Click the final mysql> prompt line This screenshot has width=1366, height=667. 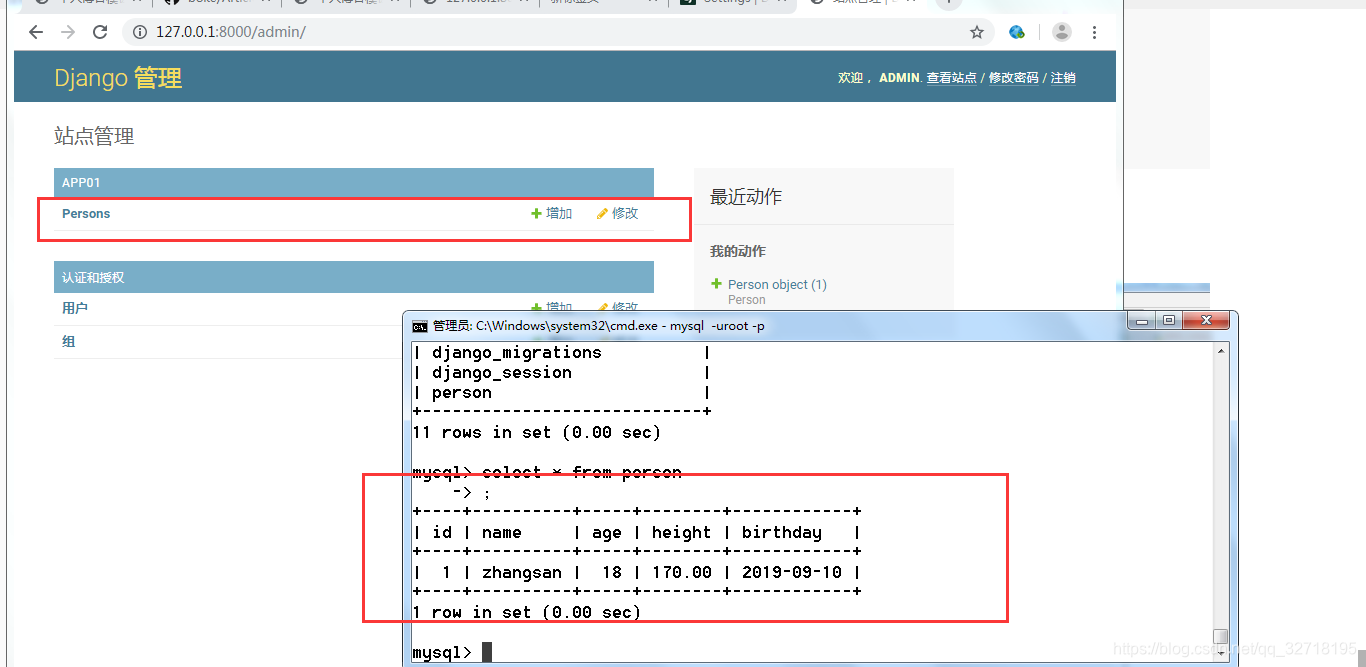(452, 652)
